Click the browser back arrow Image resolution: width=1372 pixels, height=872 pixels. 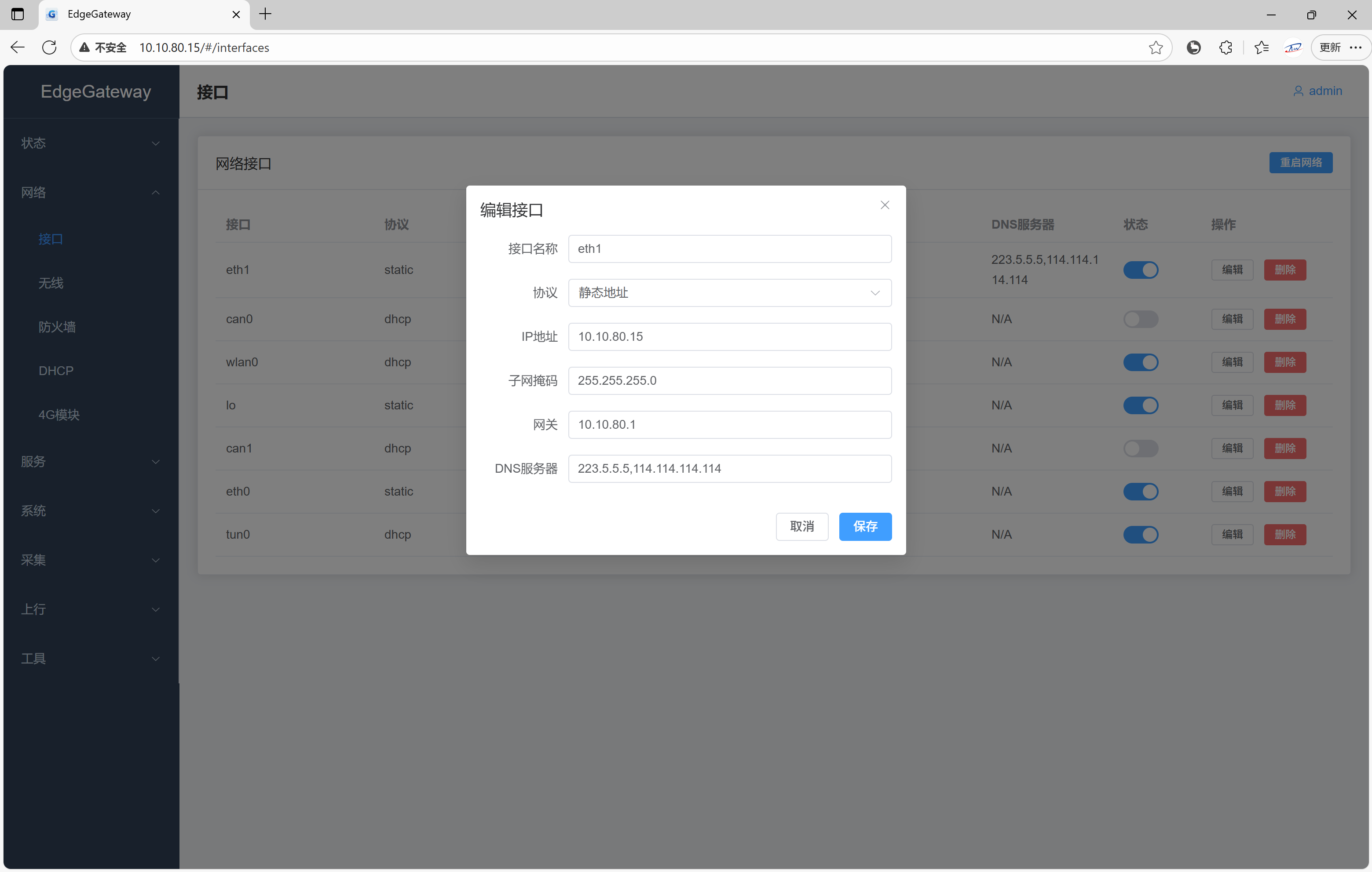[18, 47]
